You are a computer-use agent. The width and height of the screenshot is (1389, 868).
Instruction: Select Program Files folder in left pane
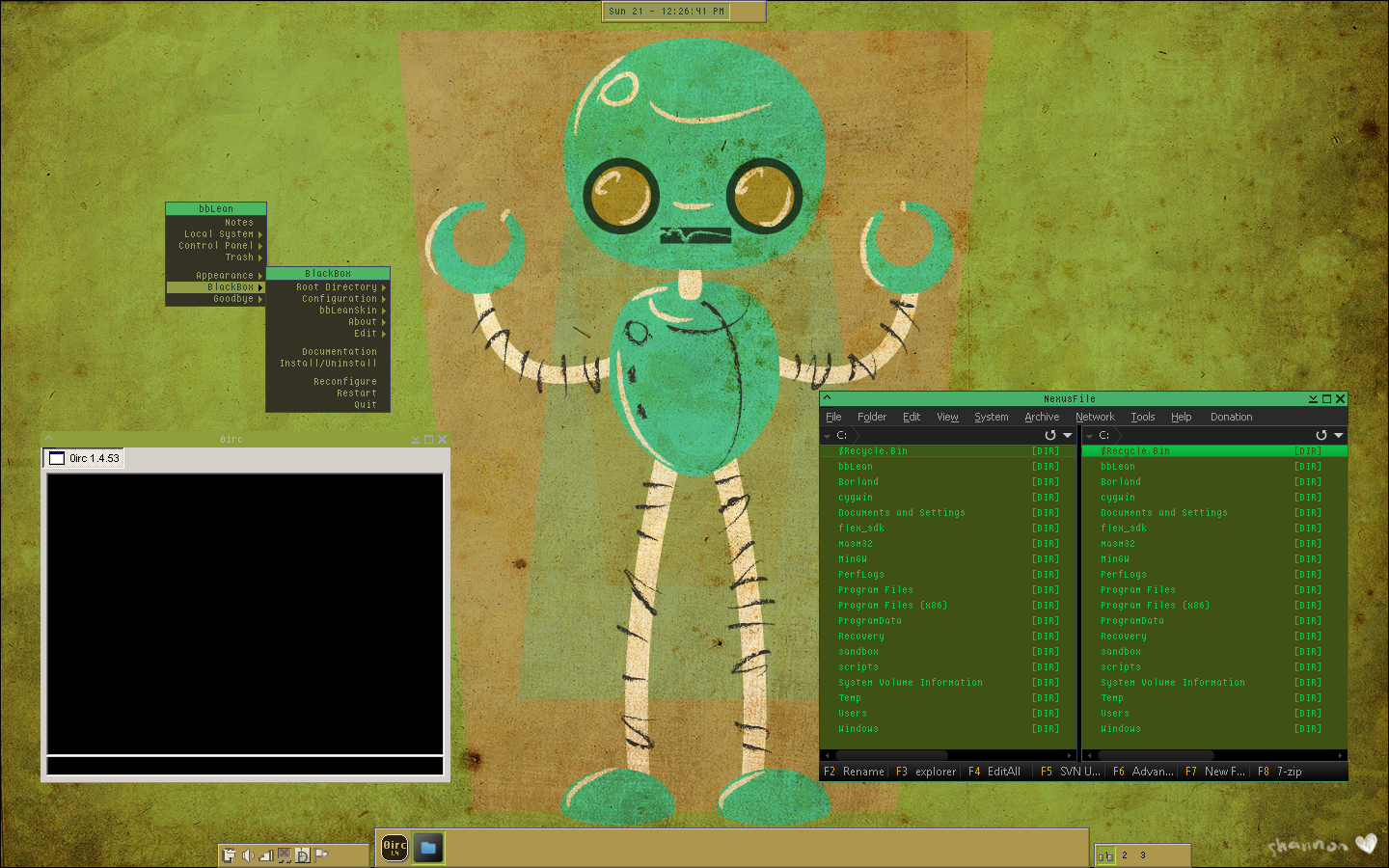875,590
